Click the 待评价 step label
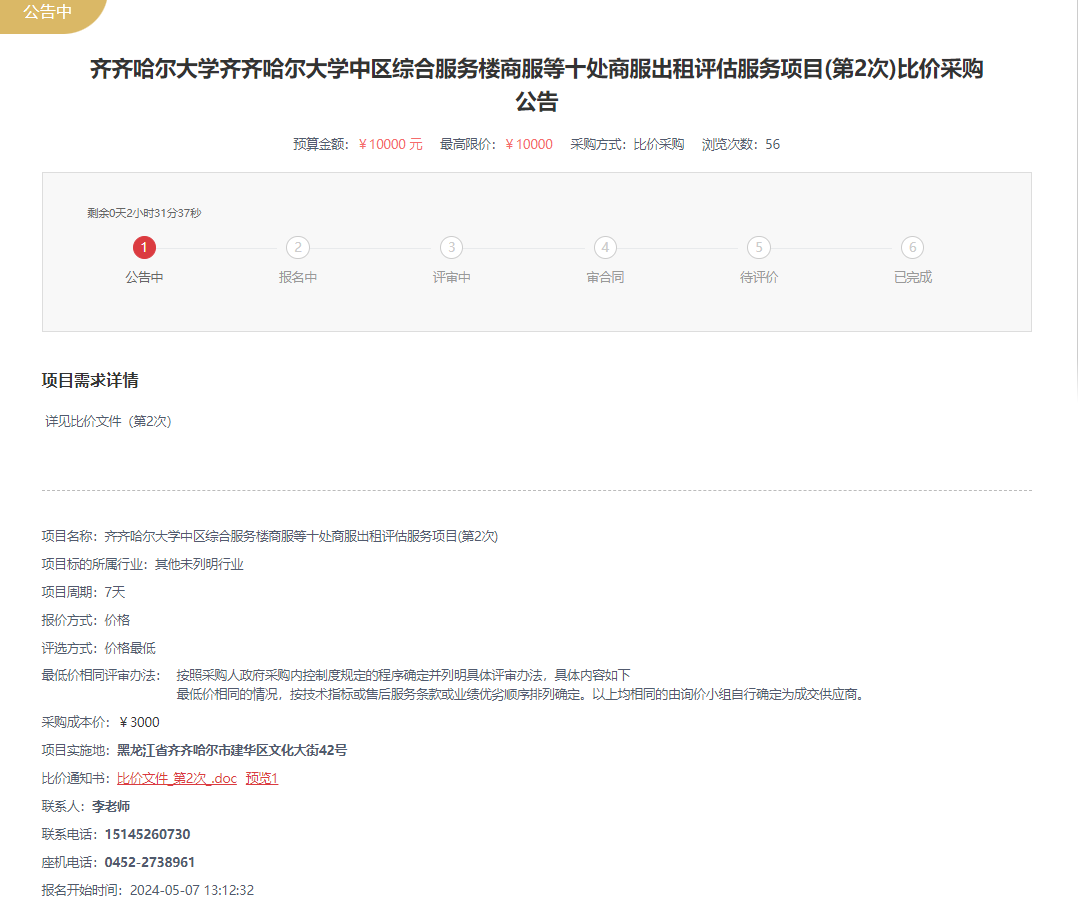1078x899 pixels. point(759,277)
